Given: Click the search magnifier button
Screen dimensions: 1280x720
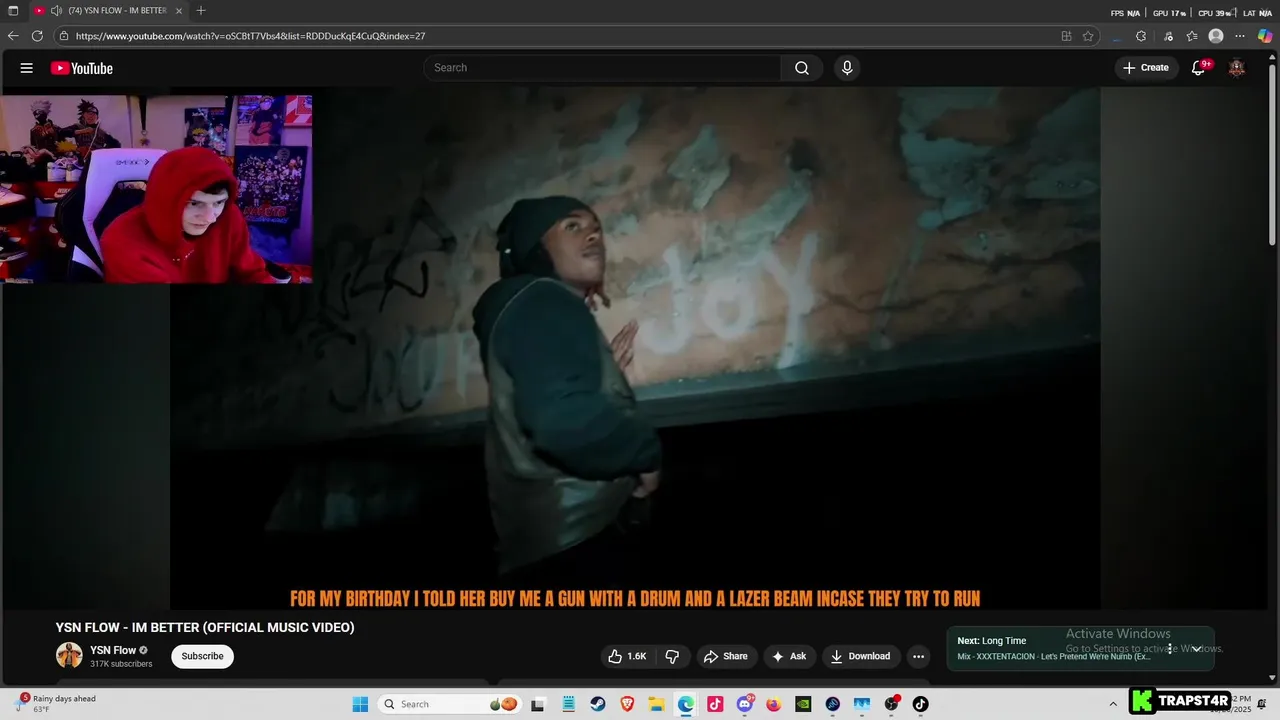Looking at the screenshot, I should click(802, 68).
